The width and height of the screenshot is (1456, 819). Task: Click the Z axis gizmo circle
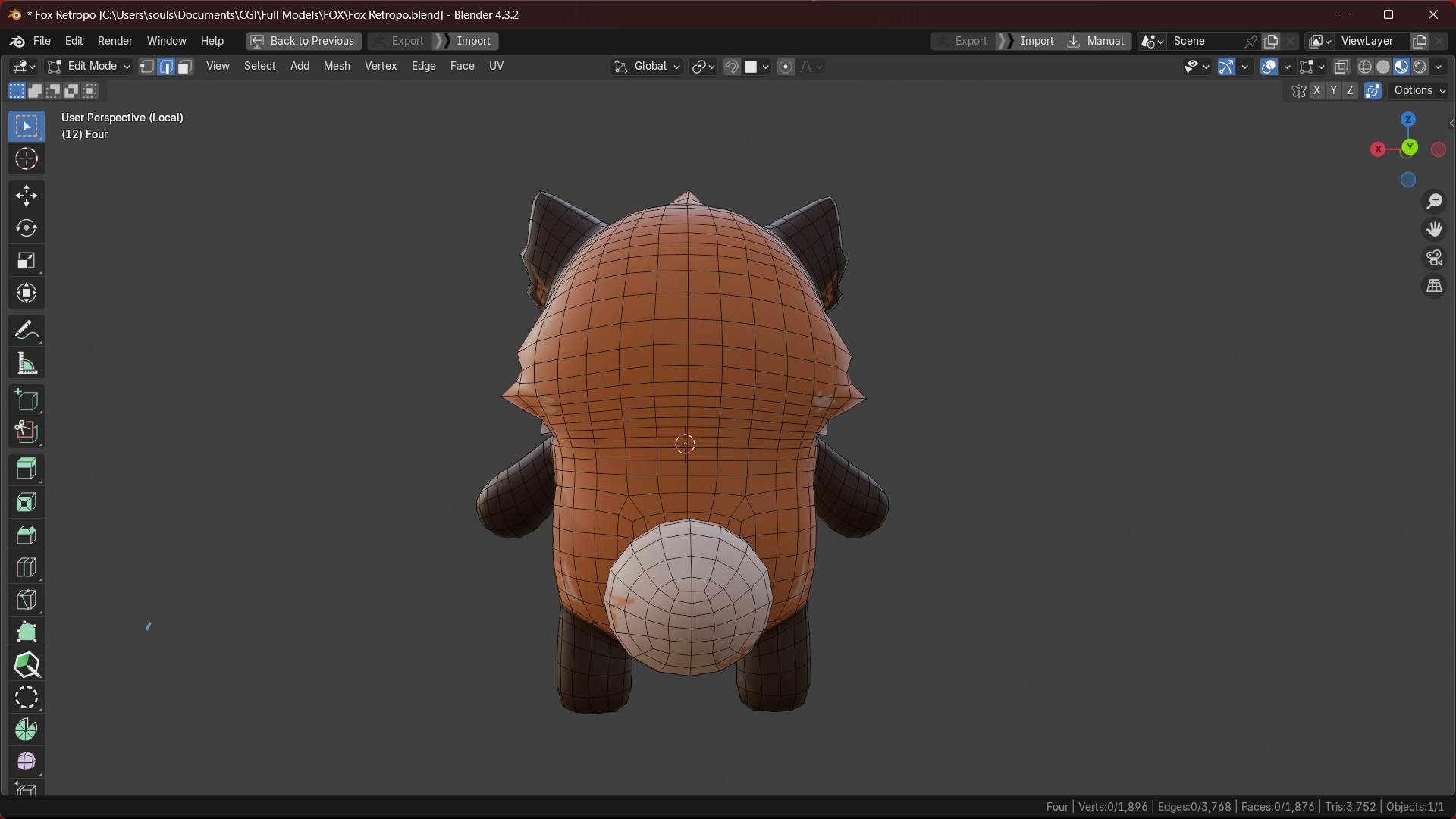coord(1408,120)
